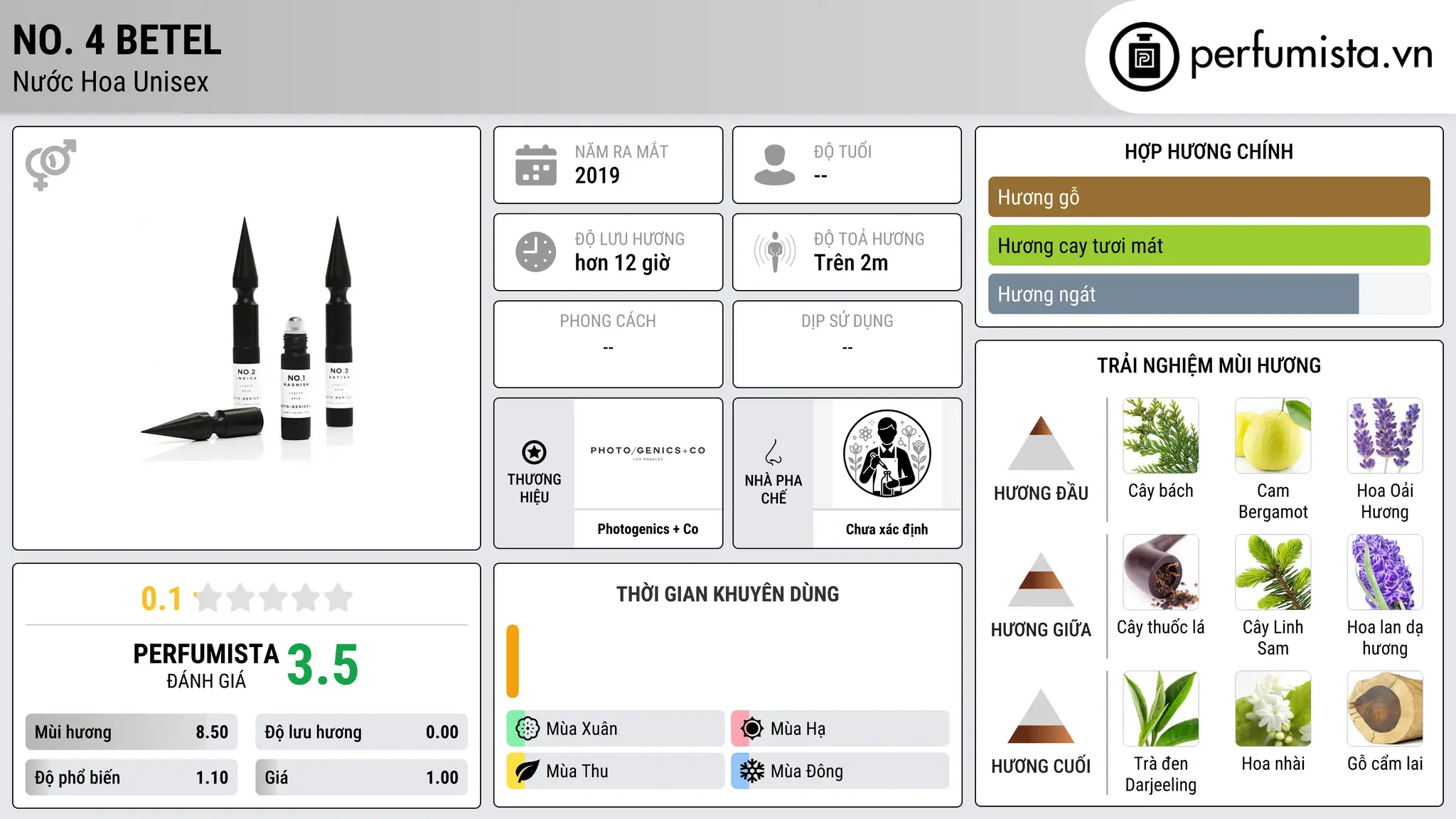Screen dimensions: 1456x819
Task: Click the Hương cay tươi mát accord bar
Action: pyautogui.click(x=1209, y=245)
